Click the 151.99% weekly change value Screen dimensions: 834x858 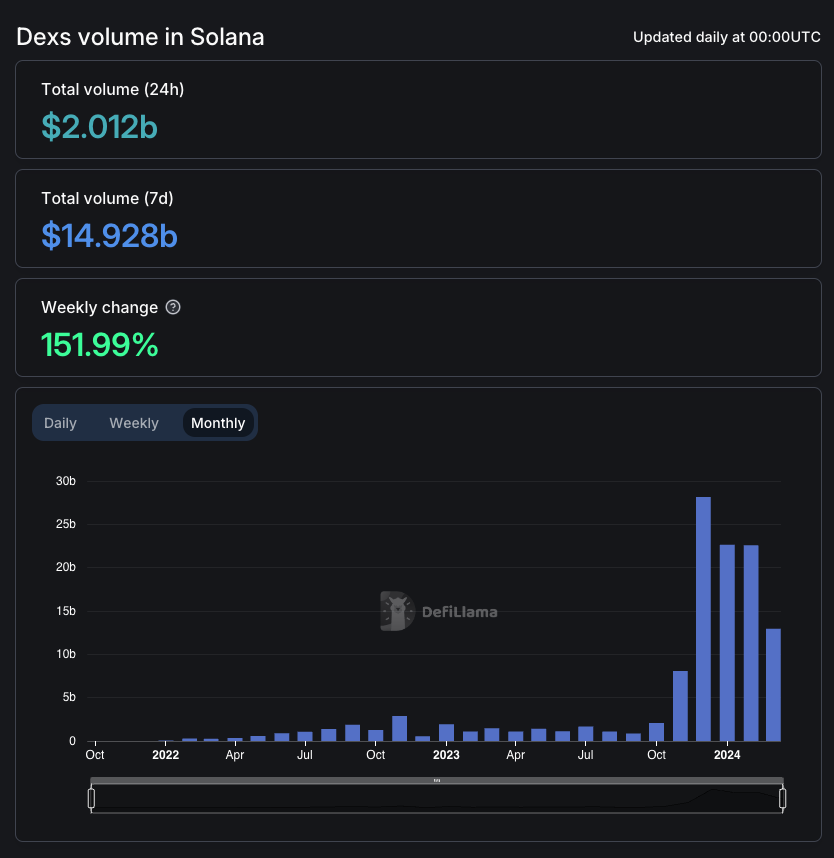coord(100,345)
